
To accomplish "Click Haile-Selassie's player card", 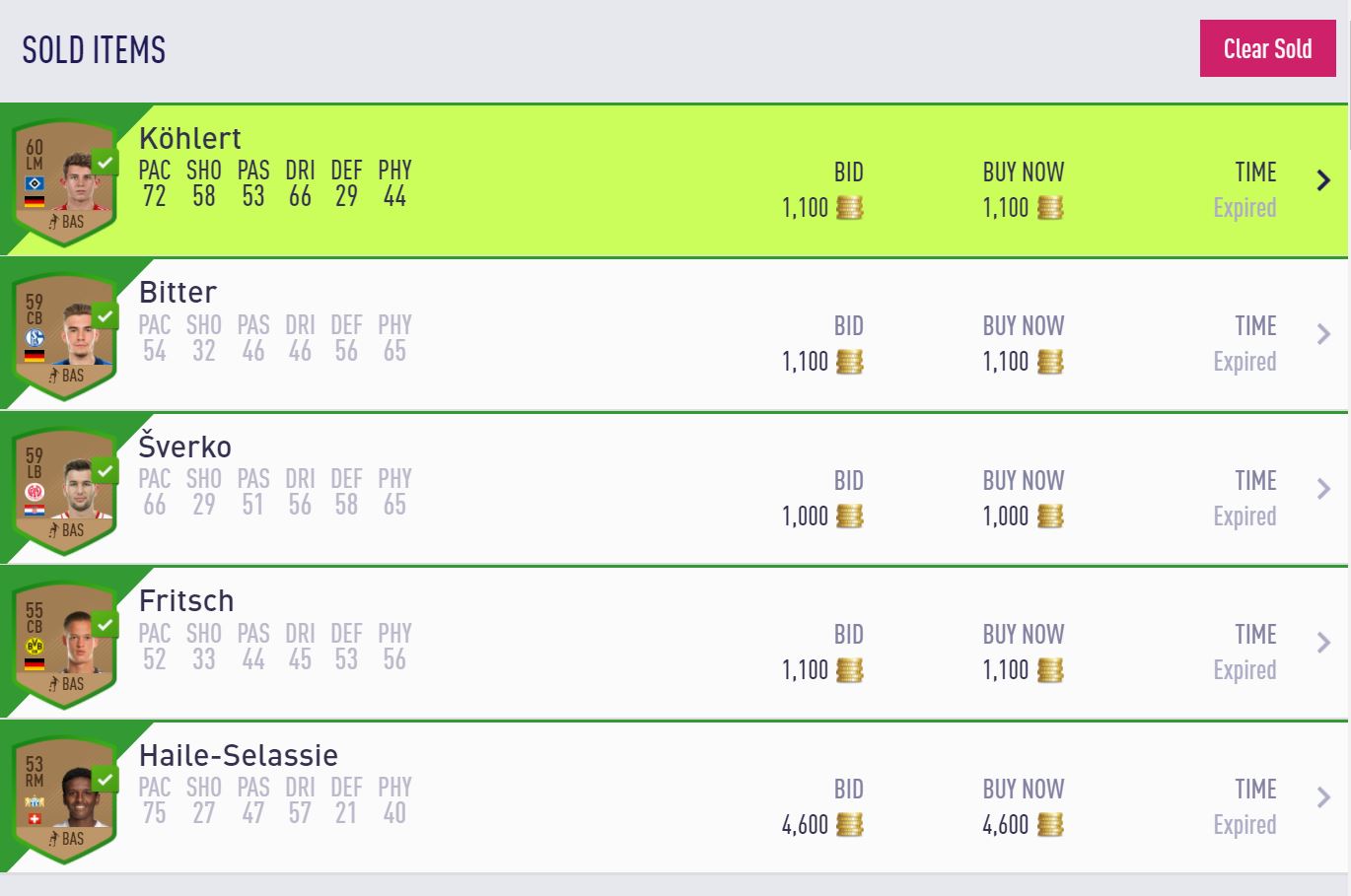I will pos(65,800).
